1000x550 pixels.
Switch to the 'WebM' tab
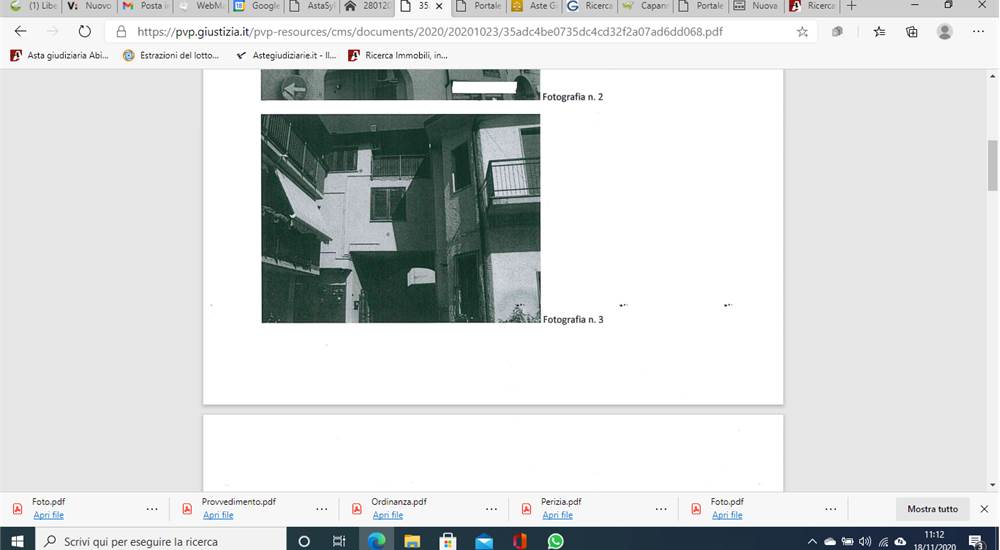[203, 6]
